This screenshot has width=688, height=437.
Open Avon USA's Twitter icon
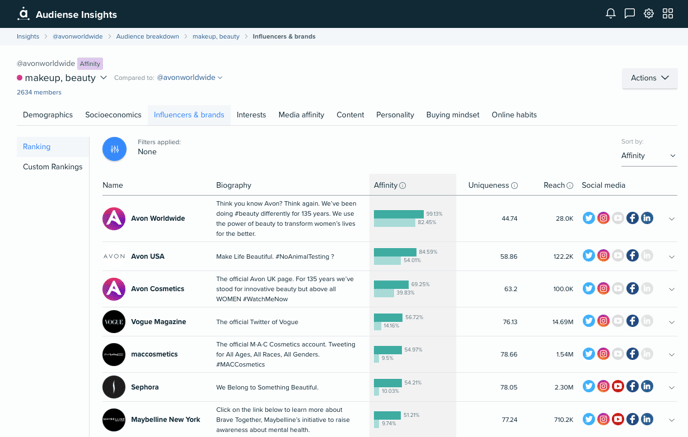tap(588, 256)
